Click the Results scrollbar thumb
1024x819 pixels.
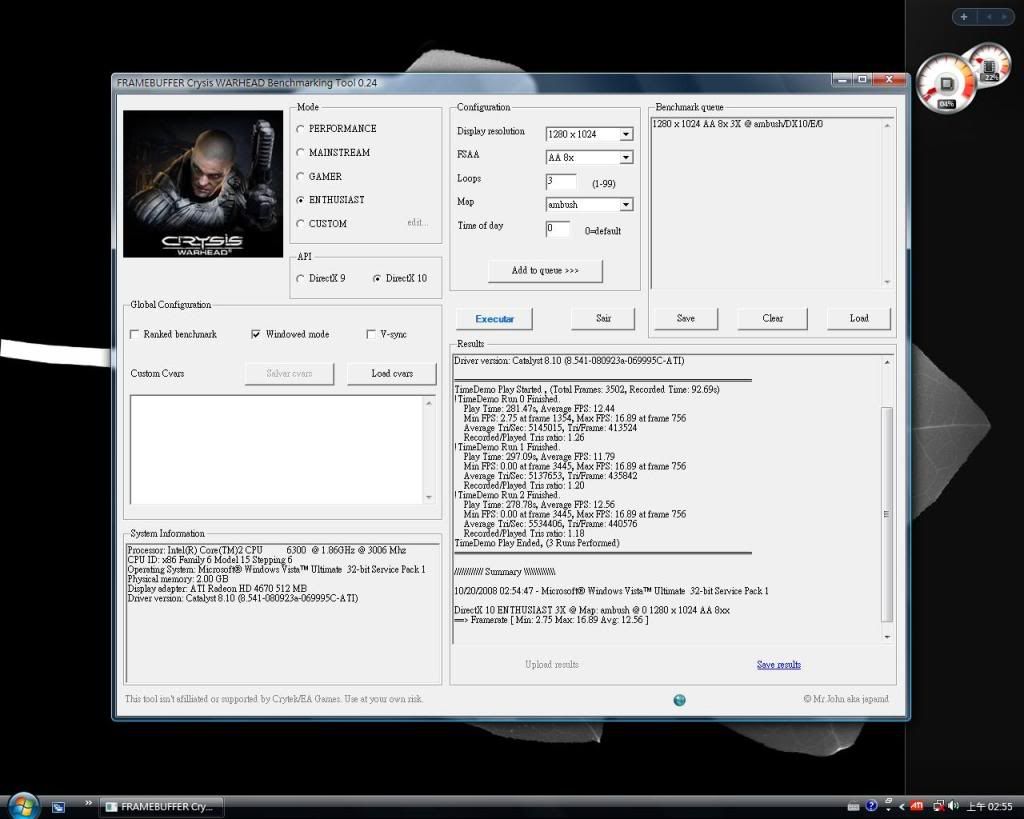(887, 514)
